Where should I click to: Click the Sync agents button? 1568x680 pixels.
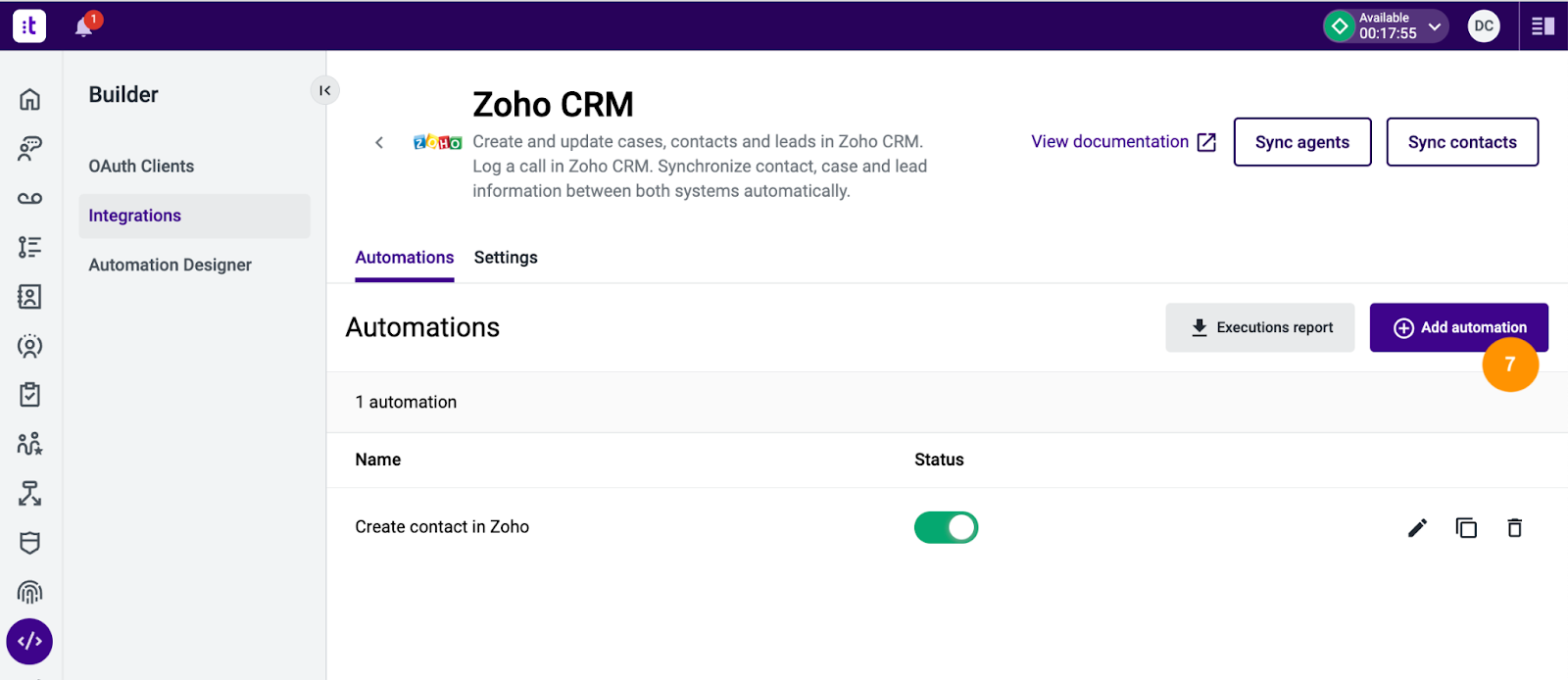click(1302, 142)
